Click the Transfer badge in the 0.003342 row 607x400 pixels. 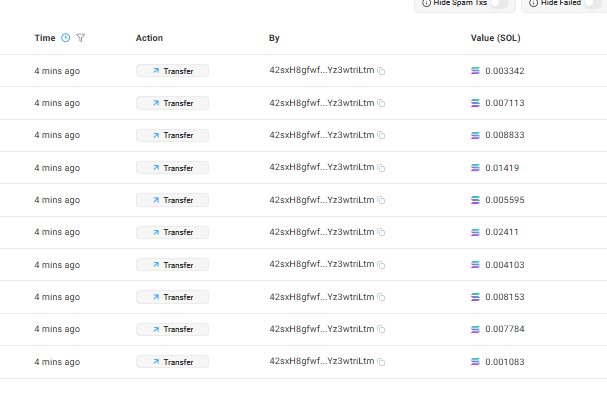click(172, 70)
